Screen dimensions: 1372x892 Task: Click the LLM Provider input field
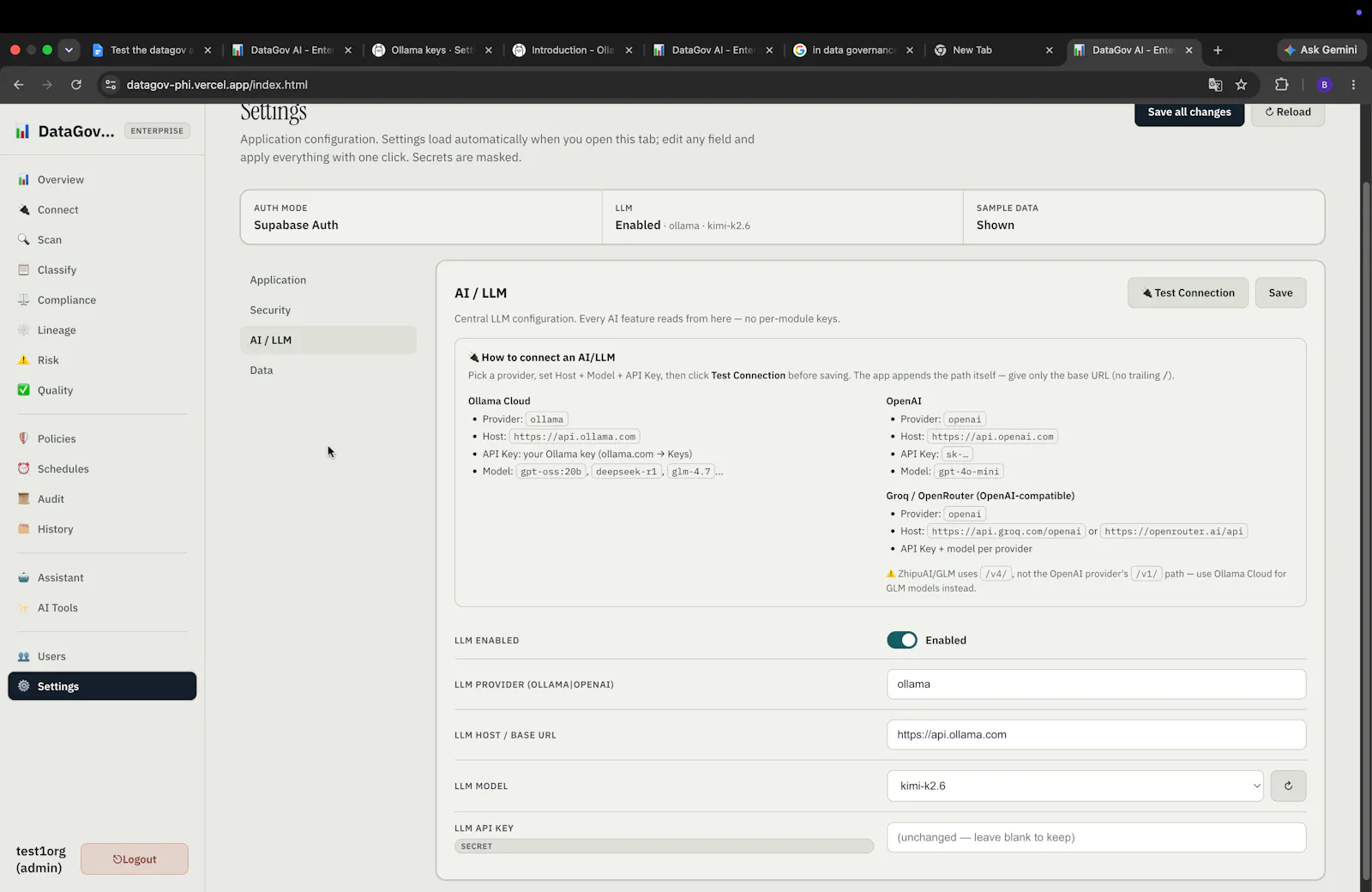1096,684
